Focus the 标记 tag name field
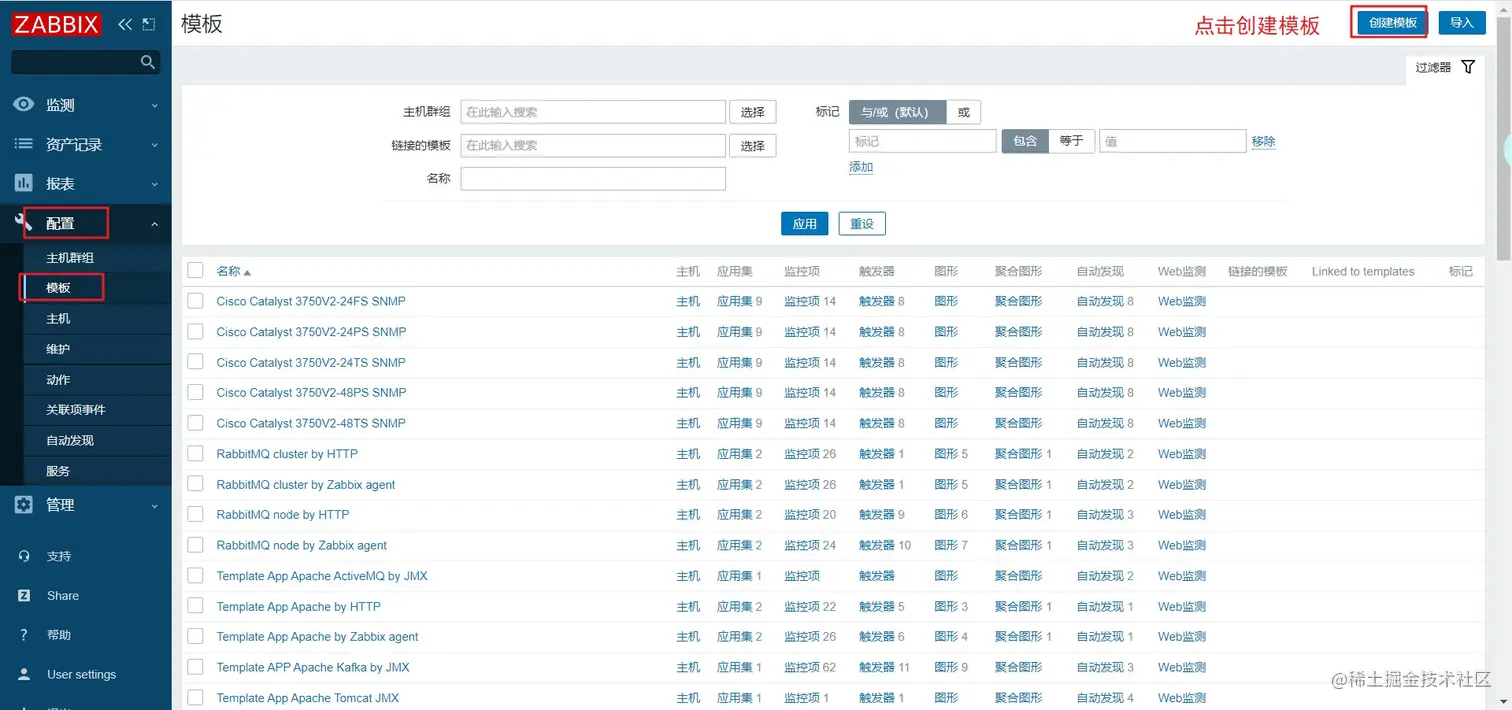1512x710 pixels. click(x=922, y=141)
